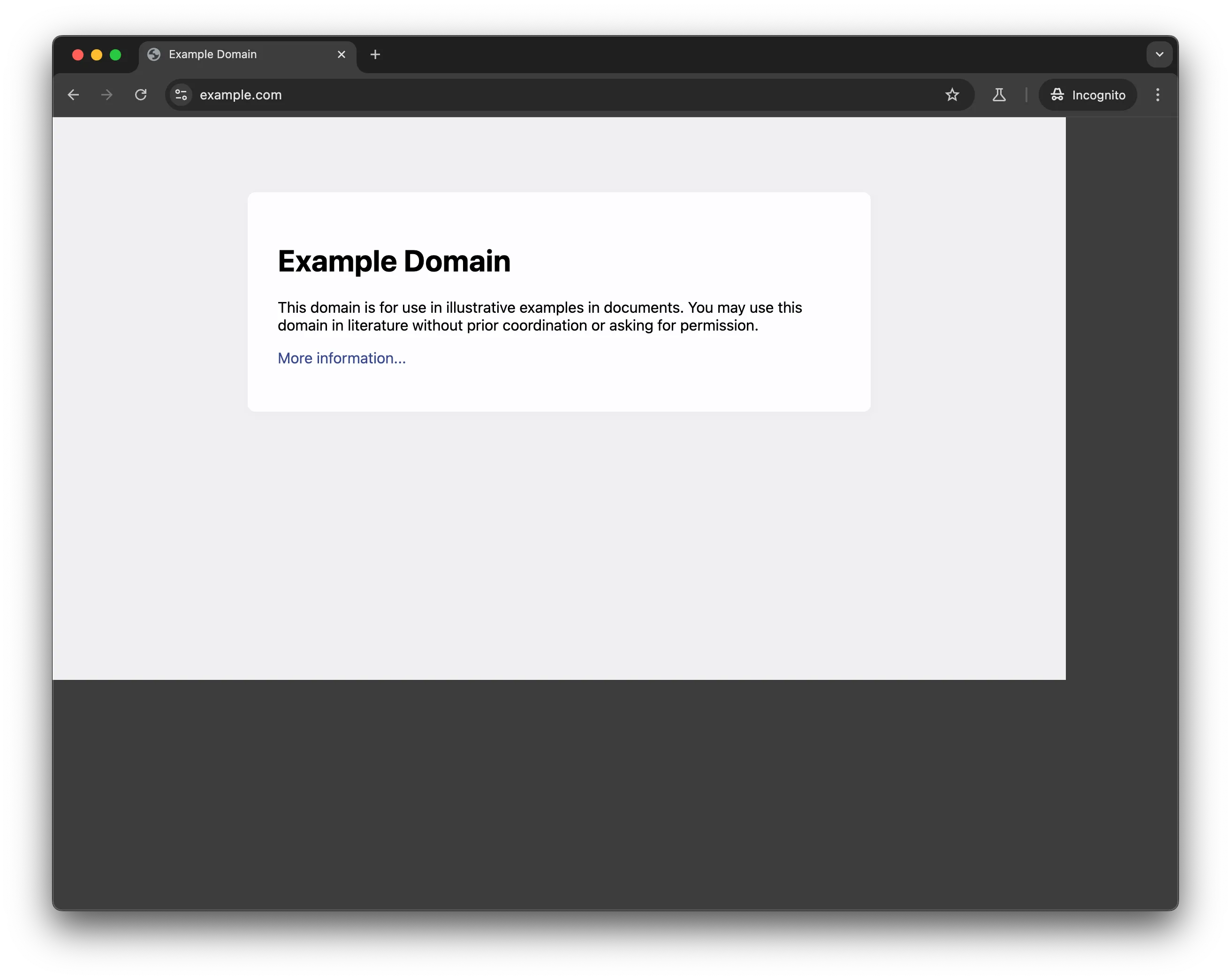Screen dimensions: 1231x980
Task: Click the paragraph starting 'This domain is for use'
Action: 540,316
